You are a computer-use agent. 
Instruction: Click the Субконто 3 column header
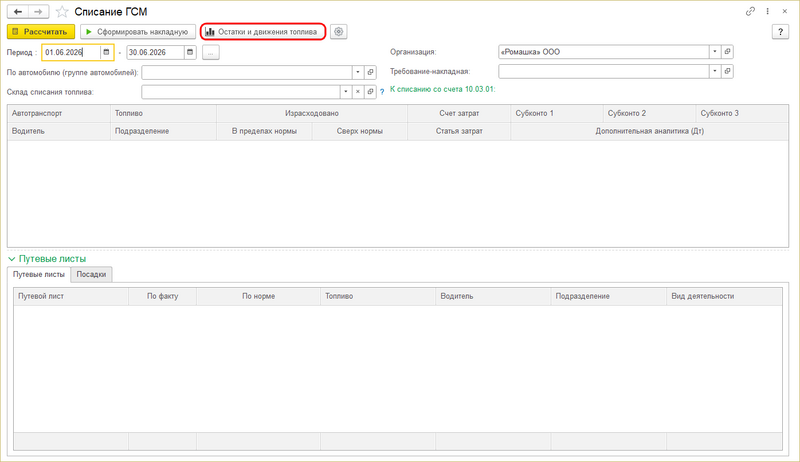click(742, 113)
